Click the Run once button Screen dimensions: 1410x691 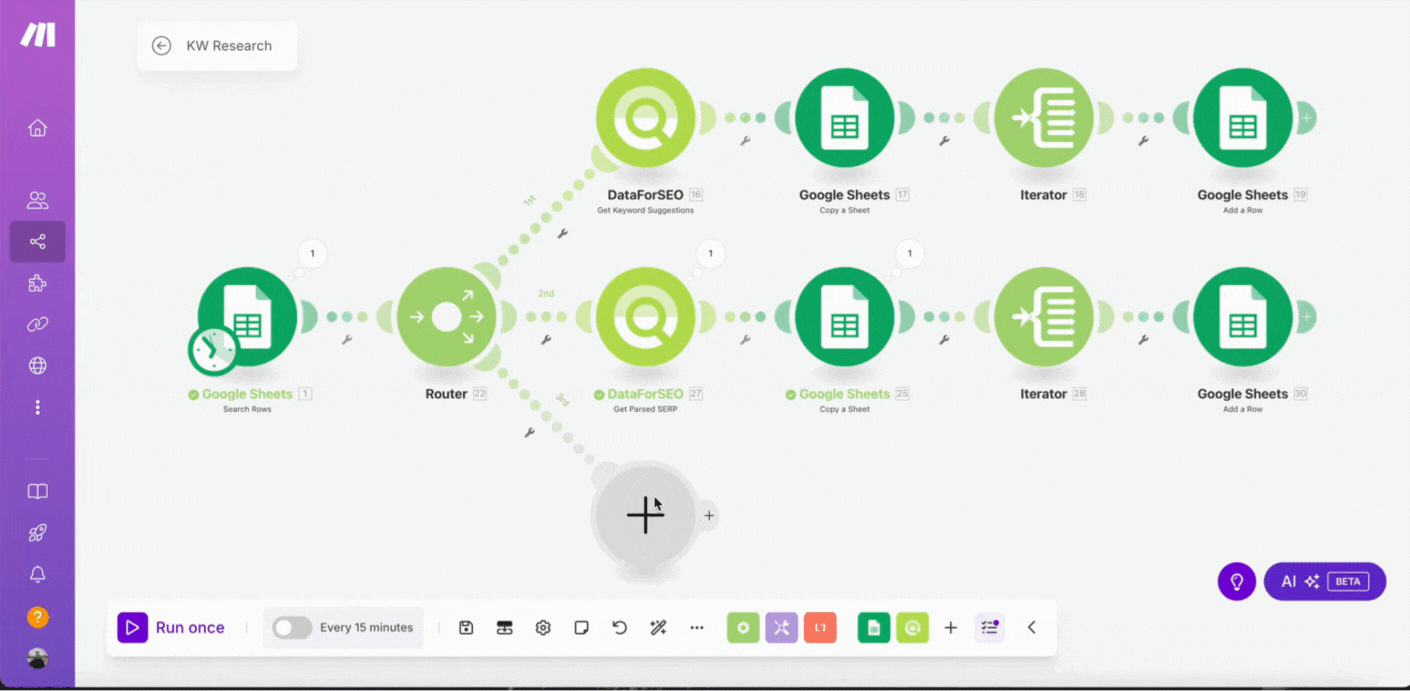click(172, 627)
